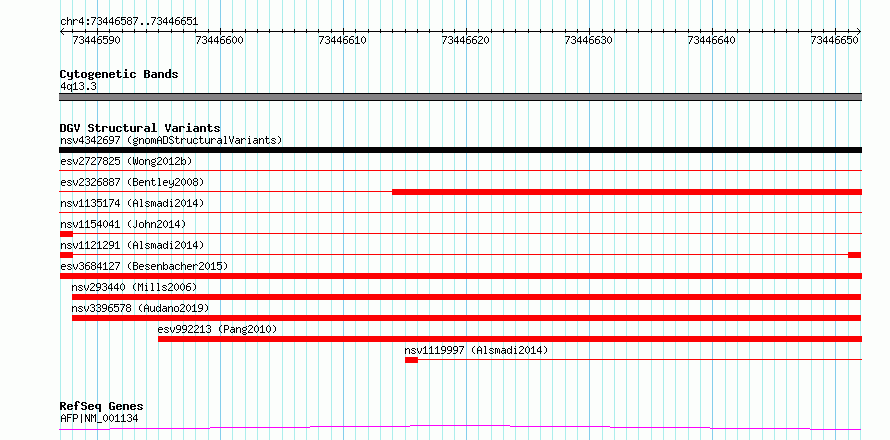
Task: Click ruler position 73446600
Action: 220,40
